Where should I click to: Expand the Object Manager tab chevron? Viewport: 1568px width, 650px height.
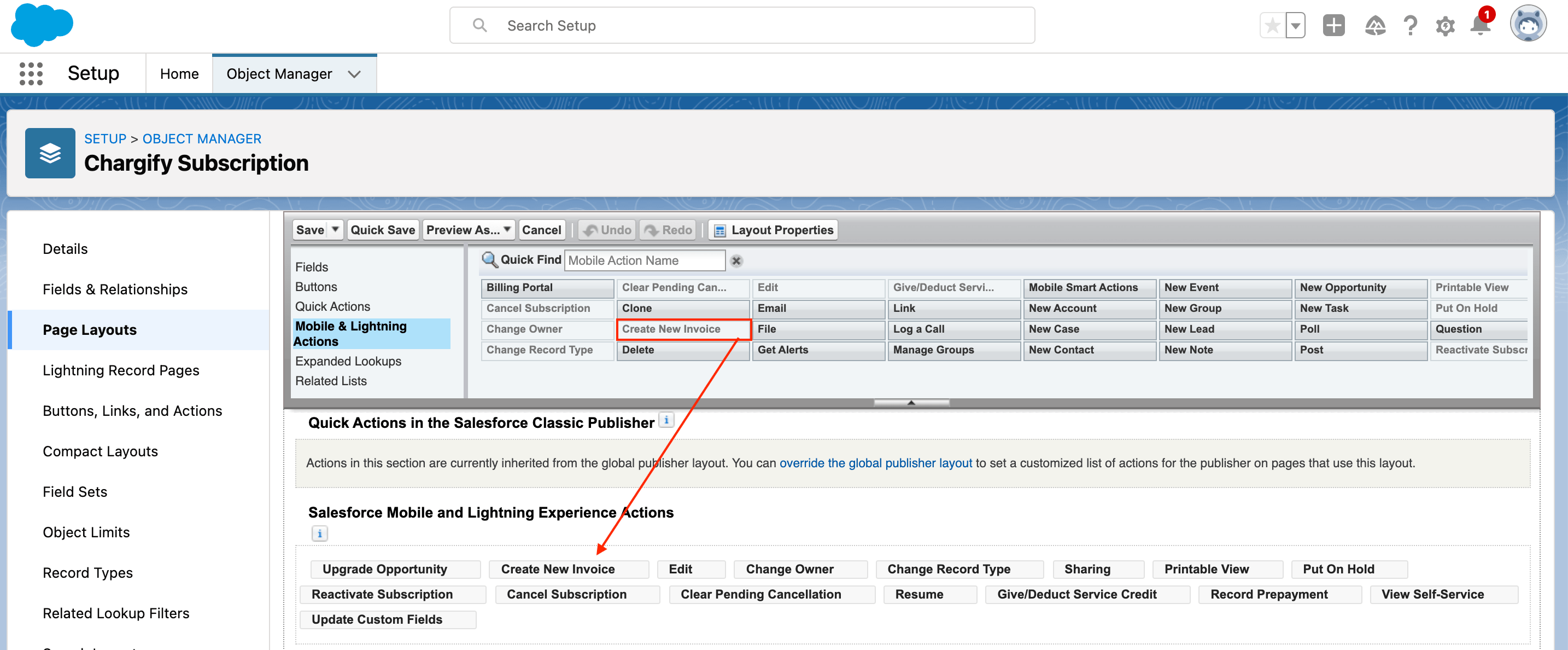354,74
